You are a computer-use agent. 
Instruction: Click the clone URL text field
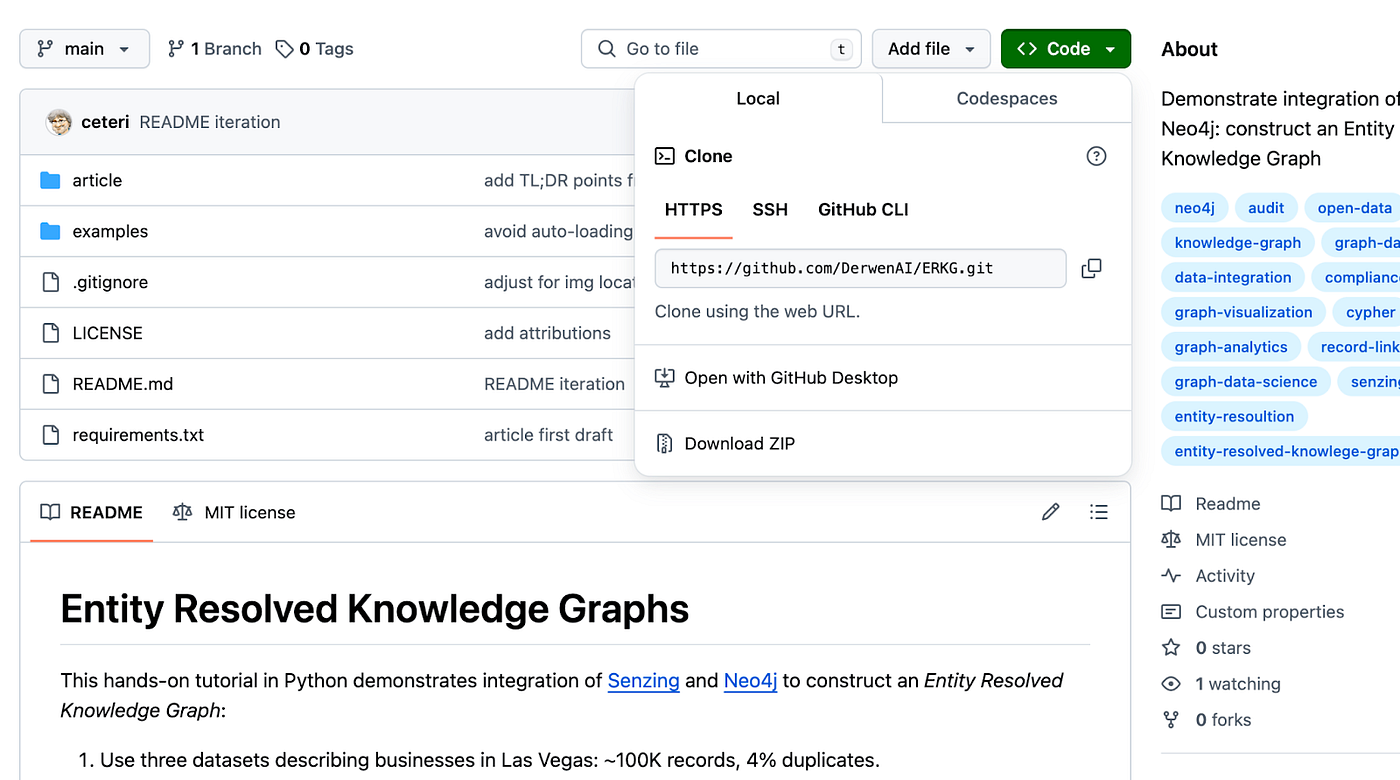pyautogui.click(x=861, y=268)
